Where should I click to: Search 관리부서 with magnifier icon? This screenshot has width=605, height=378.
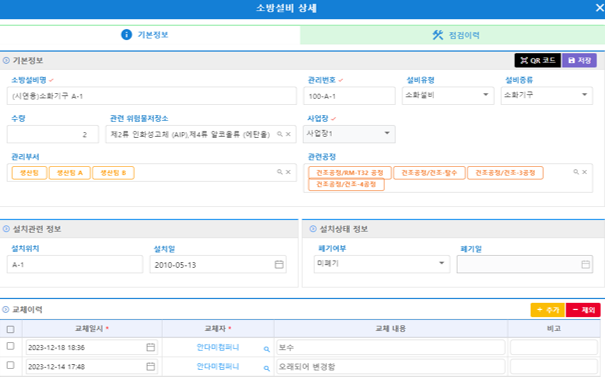(x=280, y=172)
